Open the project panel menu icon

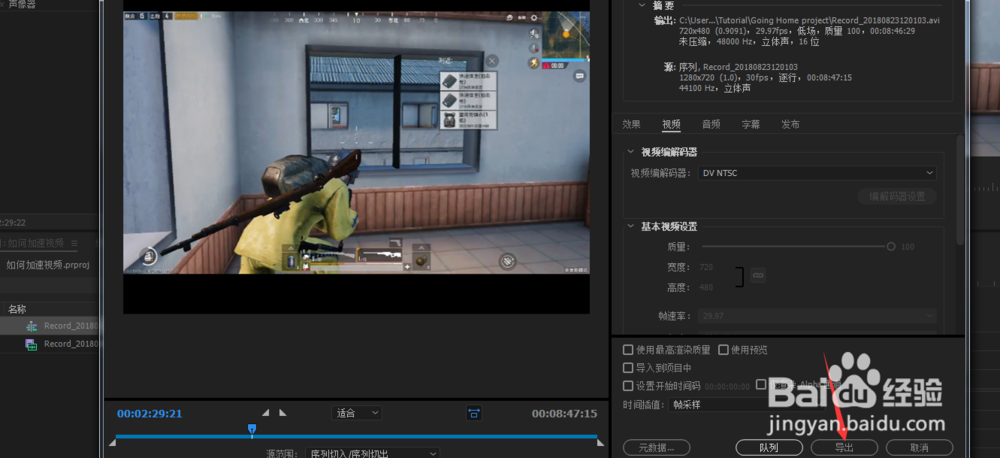point(74,242)
